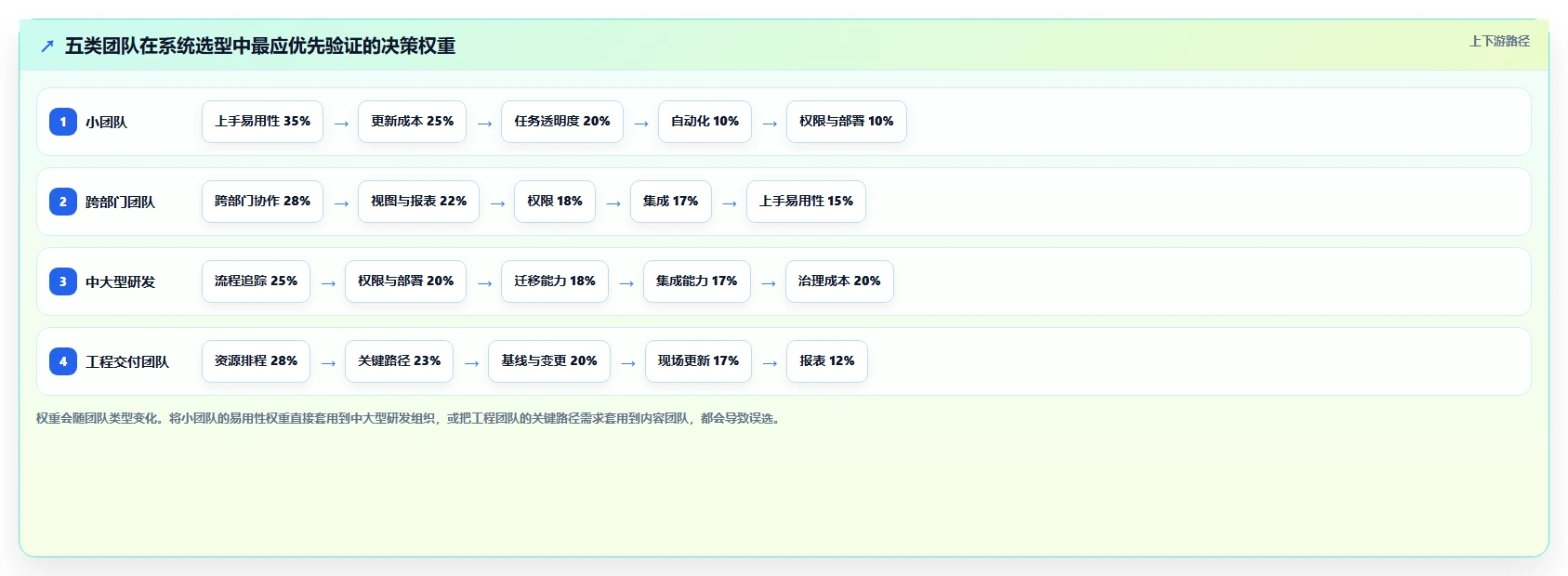The height and width of the screenshot is (576, 1568).
Task: Click the 视图与报表 22% chip
Action: click(418, 202)
